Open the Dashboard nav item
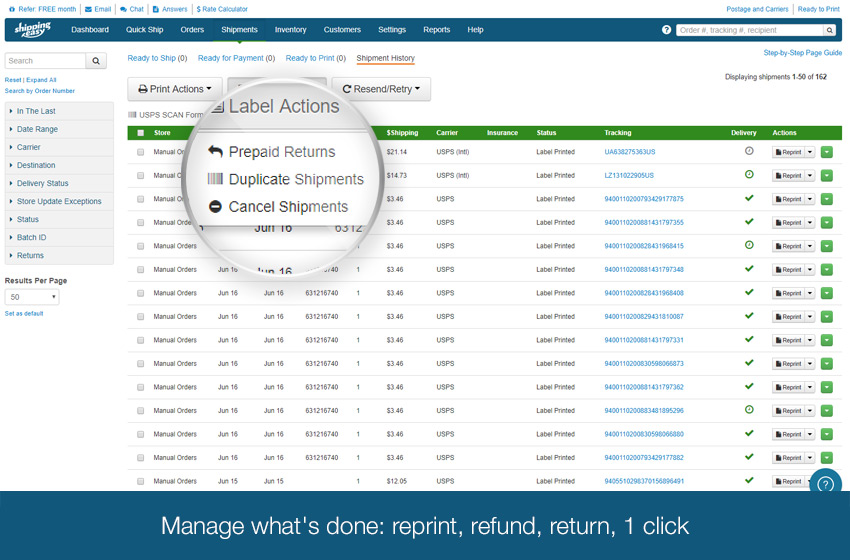 click(90, 30)
